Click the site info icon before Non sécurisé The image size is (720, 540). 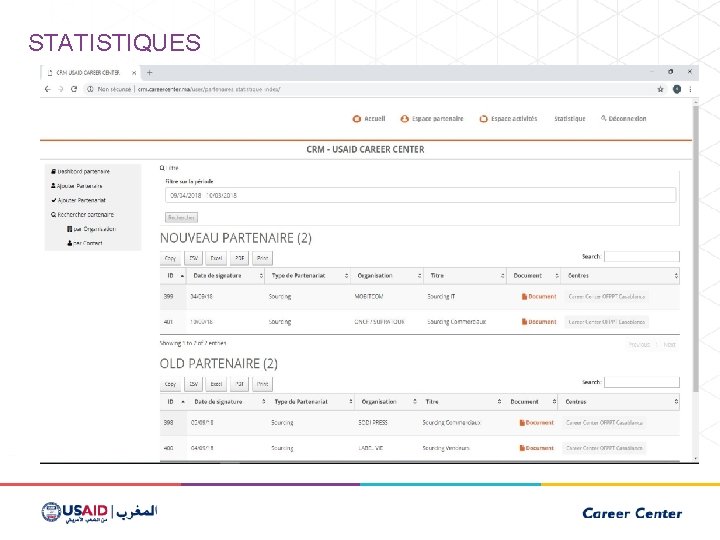point(90,89)
